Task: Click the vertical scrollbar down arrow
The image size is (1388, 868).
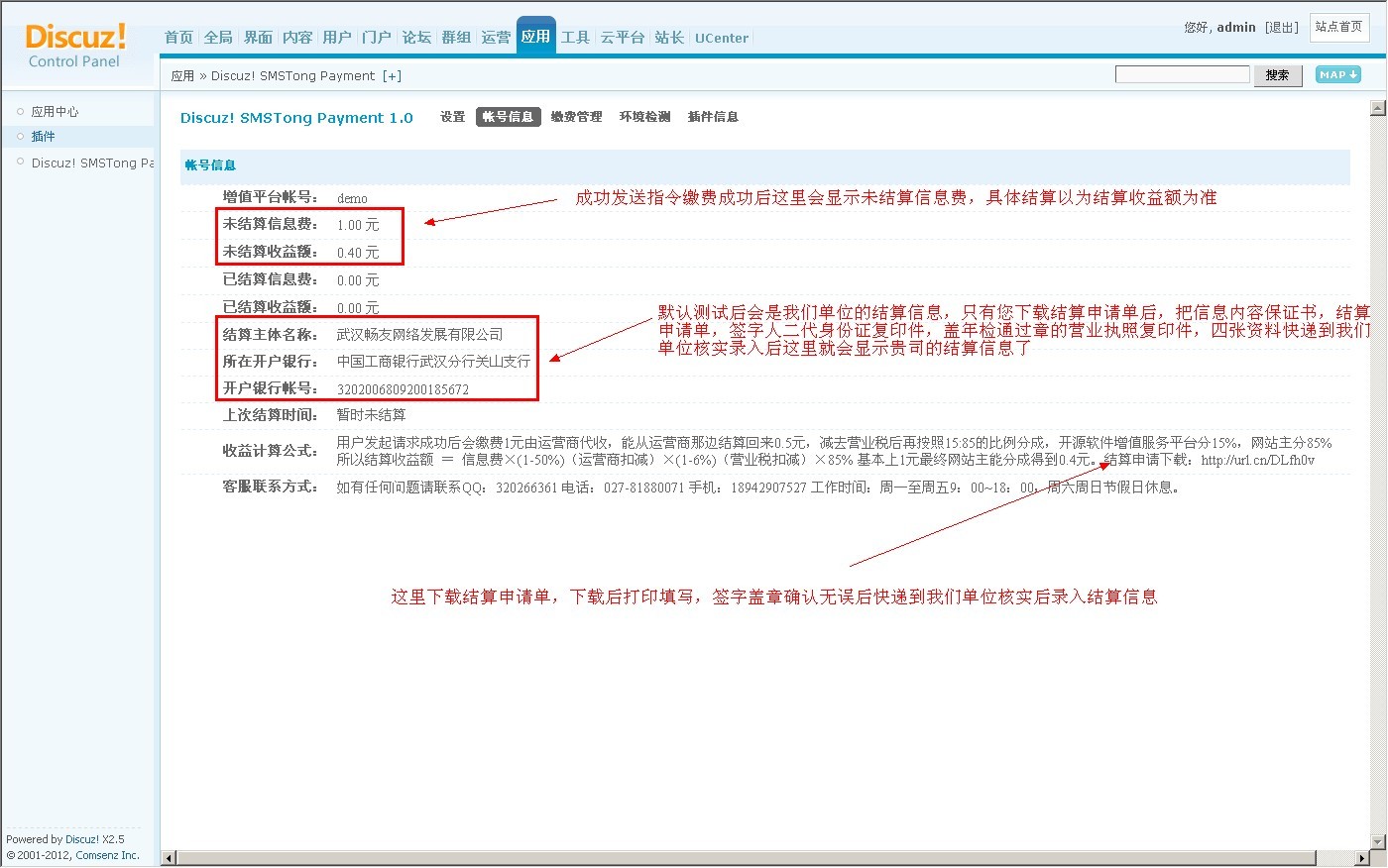Action: pyautogui.click(x=1377, y=841)
